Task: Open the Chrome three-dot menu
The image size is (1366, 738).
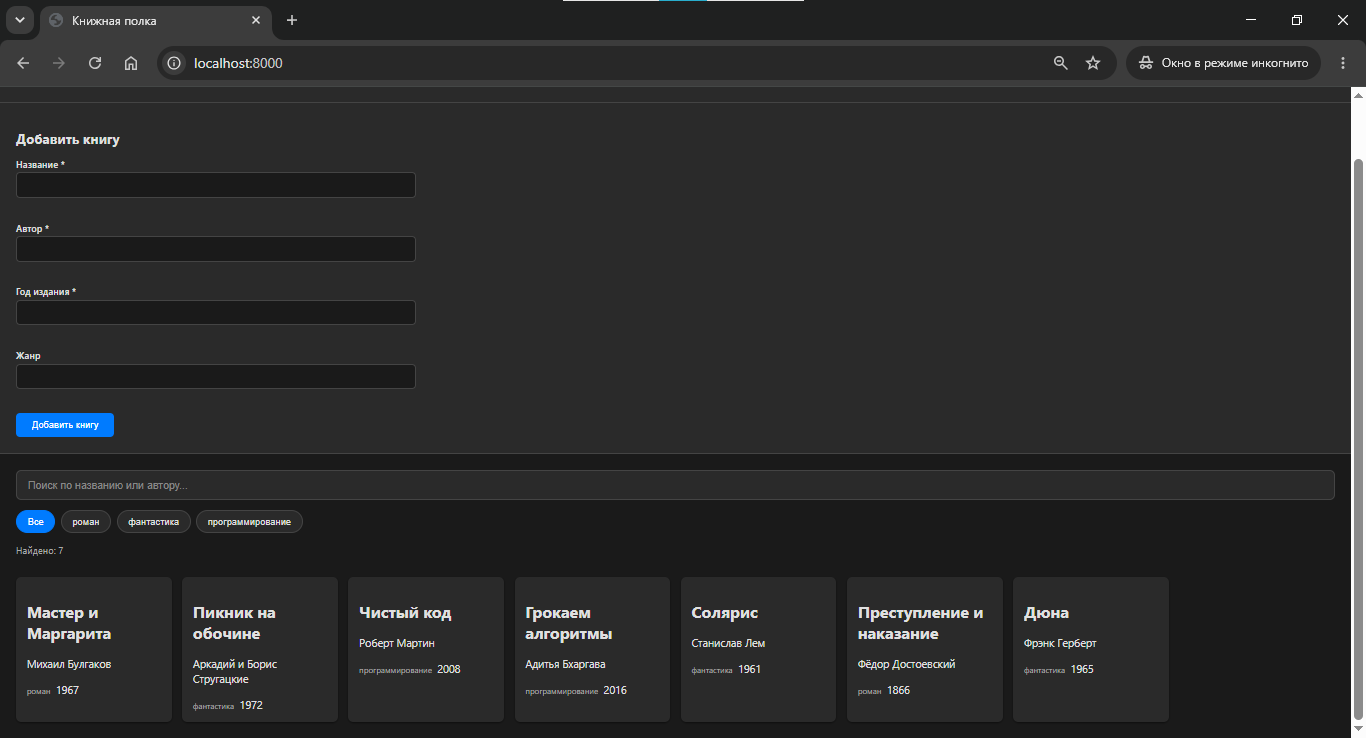Action: pos(1343,63)
